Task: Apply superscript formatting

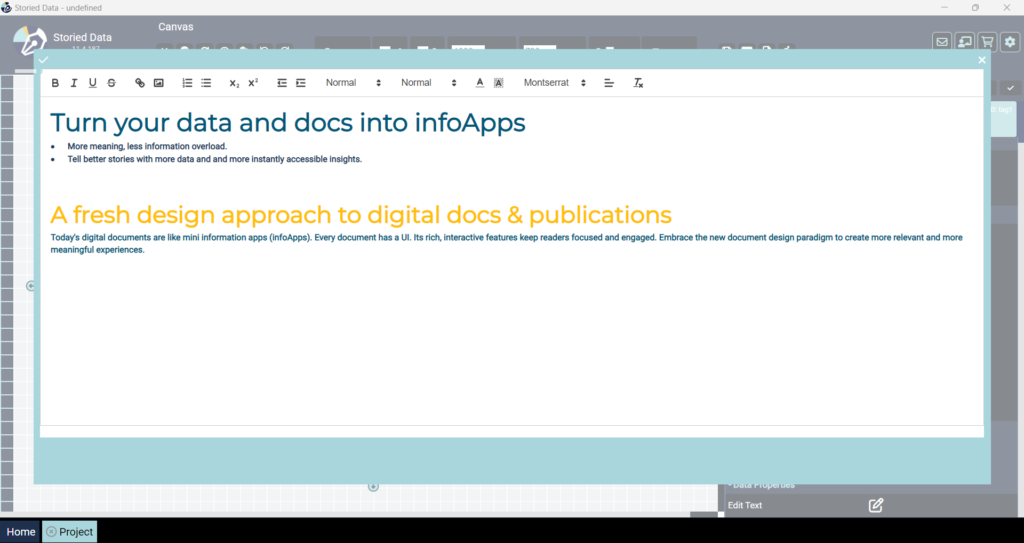Action: (253, 83)
